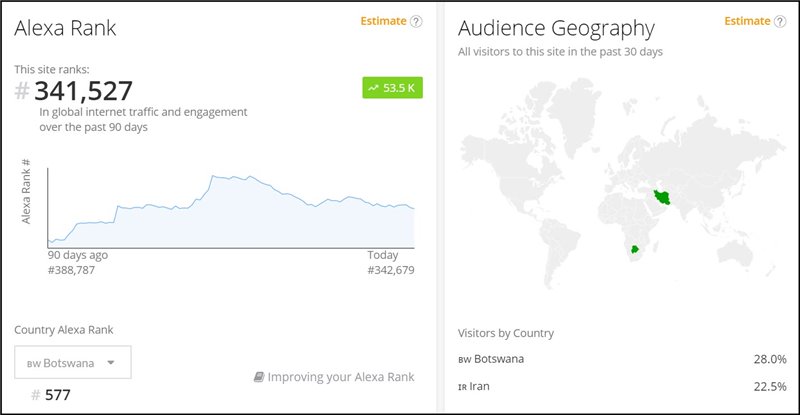Open the Improving your Alexa Rank link
800x415 pixels.
[x=334, y=377]
